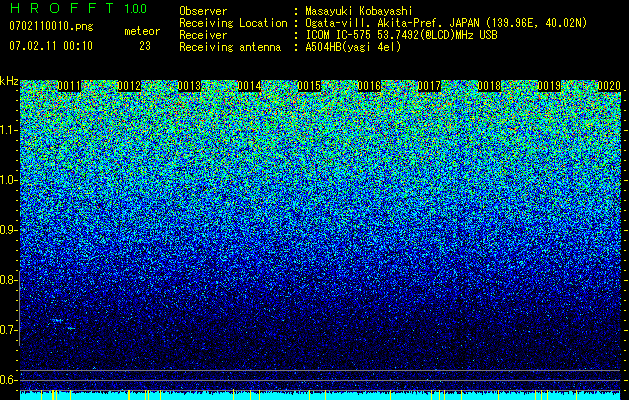Click the 1.1 frequency axis label
The width and height of the screenshot is (629, 400).
(9, 130)
